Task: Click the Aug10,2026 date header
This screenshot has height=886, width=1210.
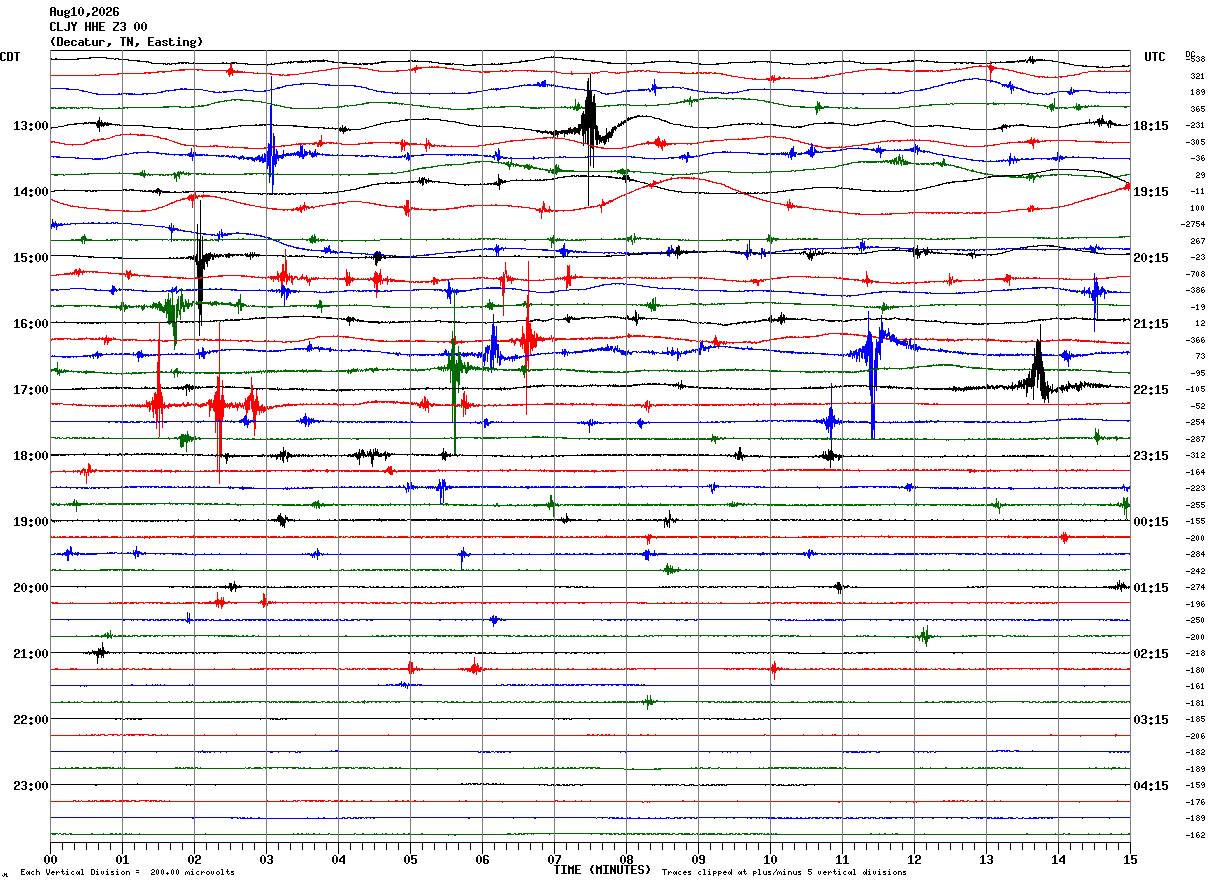Action: (x=84, y=12)
